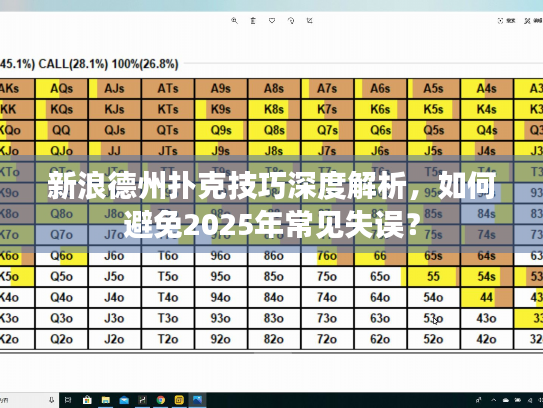Viewport: 543px width, 408px height.
Task: Click the KTs cell
Action: tap(168, 109)
